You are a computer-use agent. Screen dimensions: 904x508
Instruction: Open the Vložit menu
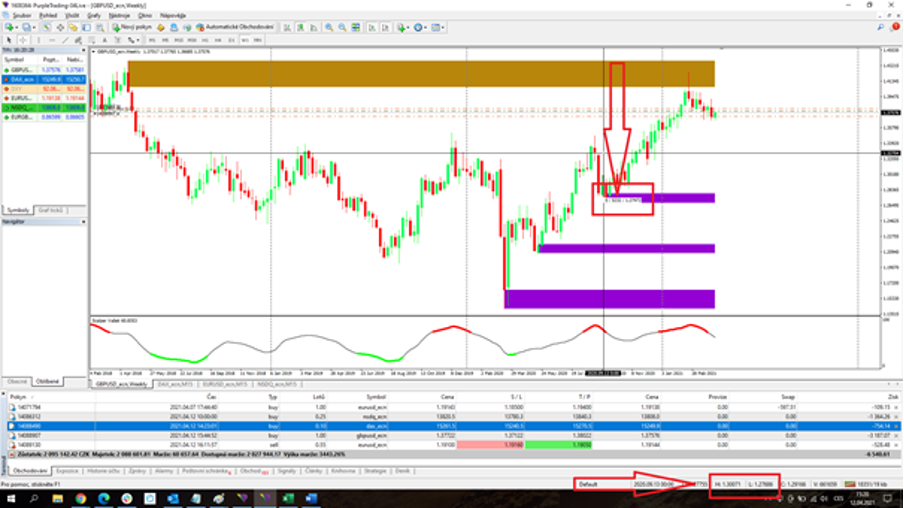(72, 16)
